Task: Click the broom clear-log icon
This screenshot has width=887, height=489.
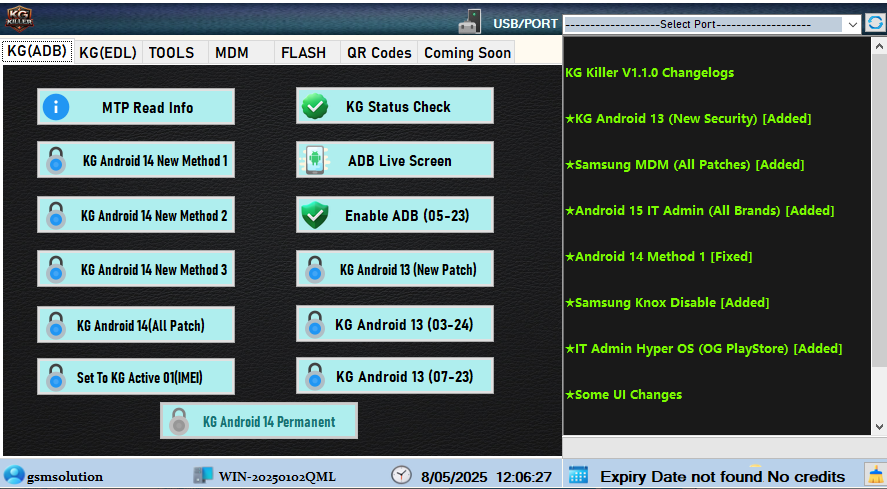Action: [875, 474]
